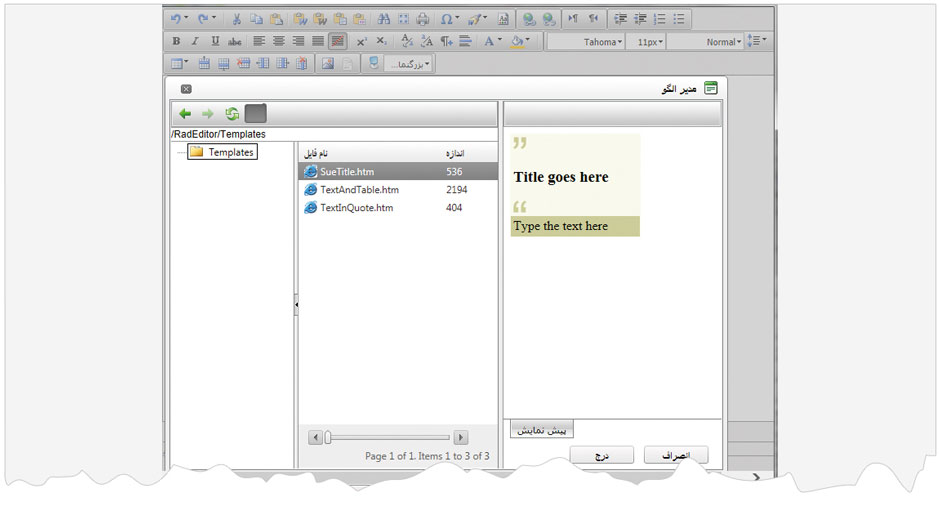Image resolution: width=940 pixels, height=513 pixels.
Task: Click the numbered list icon
Action: pyautogui.click(x=659, y=19)
